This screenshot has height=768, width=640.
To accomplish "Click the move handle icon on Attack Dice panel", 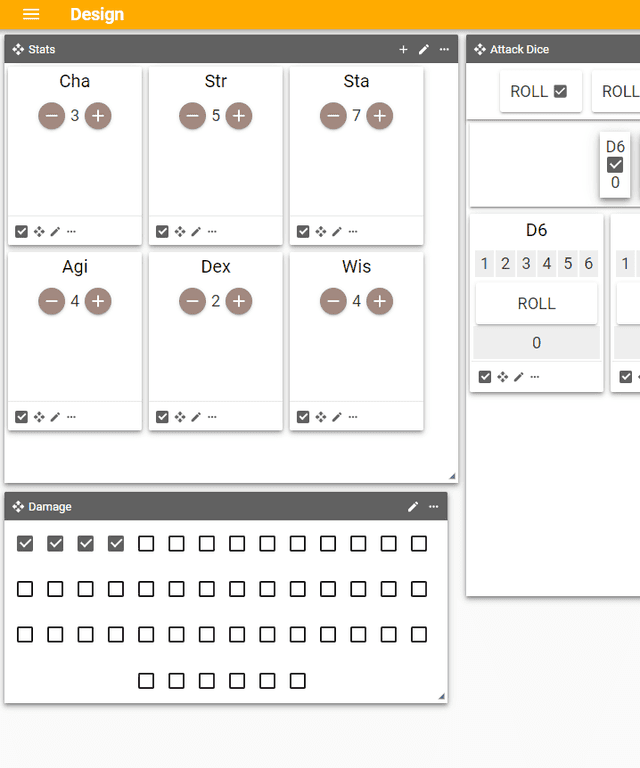I will pyautogui.click(x=480, y=49).
